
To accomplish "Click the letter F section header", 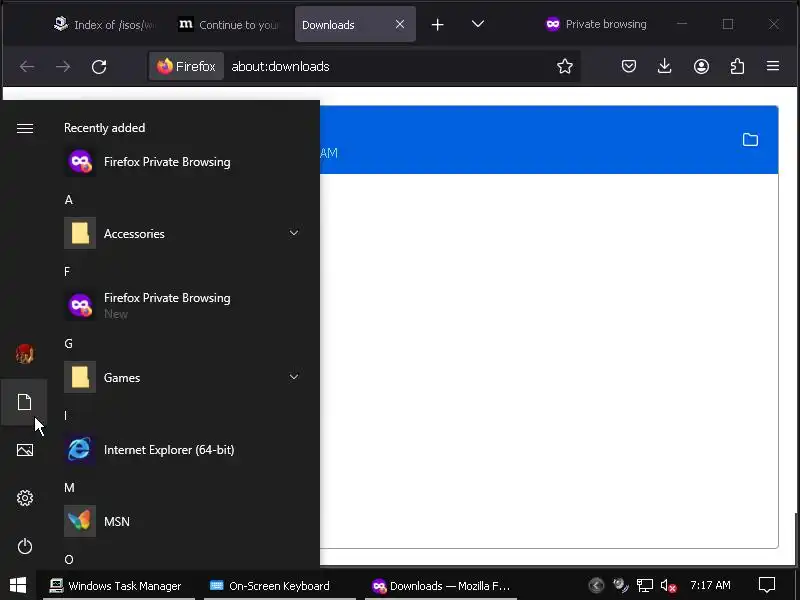I will (67, 271).
